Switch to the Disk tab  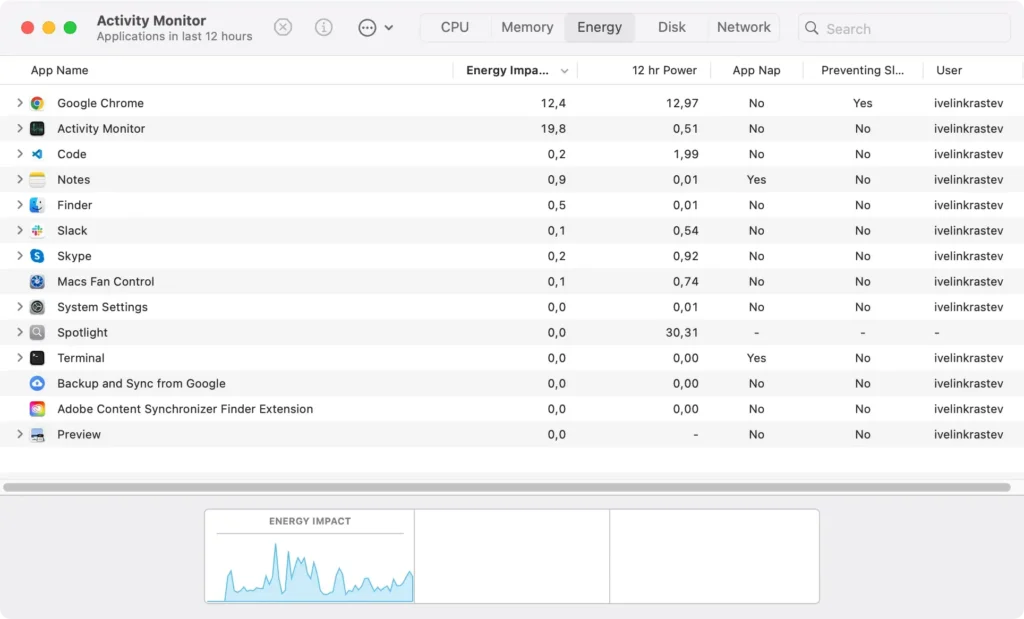pyautogui.click(x=671, y=27)
